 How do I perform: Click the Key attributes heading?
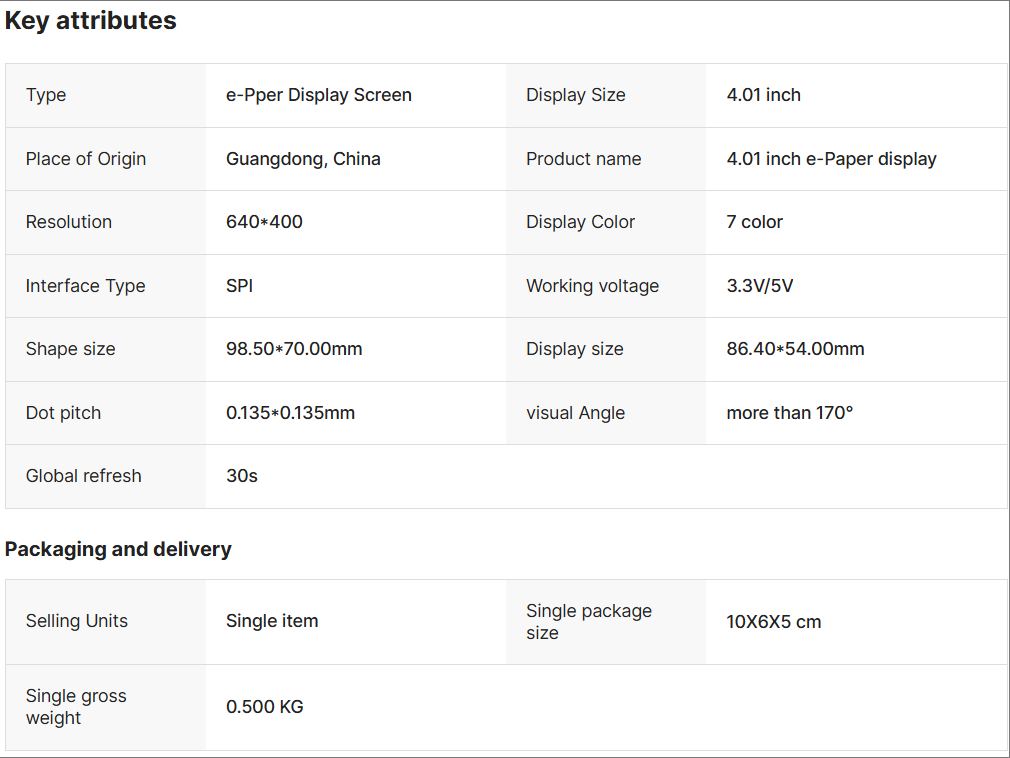pyautogui.click(x=91, y=21)
